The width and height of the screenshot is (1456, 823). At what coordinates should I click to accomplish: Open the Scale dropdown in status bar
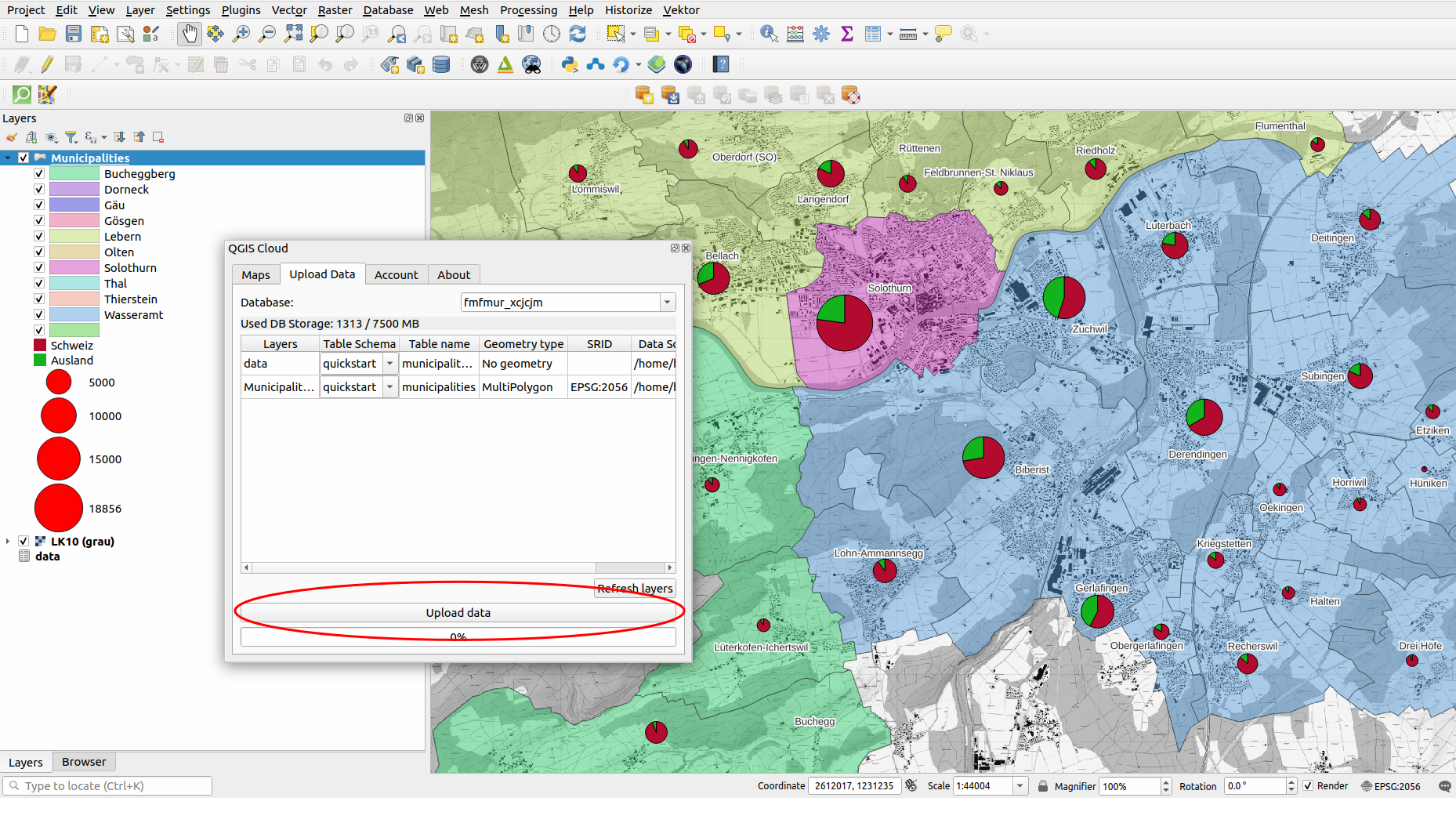[1020, 786]
